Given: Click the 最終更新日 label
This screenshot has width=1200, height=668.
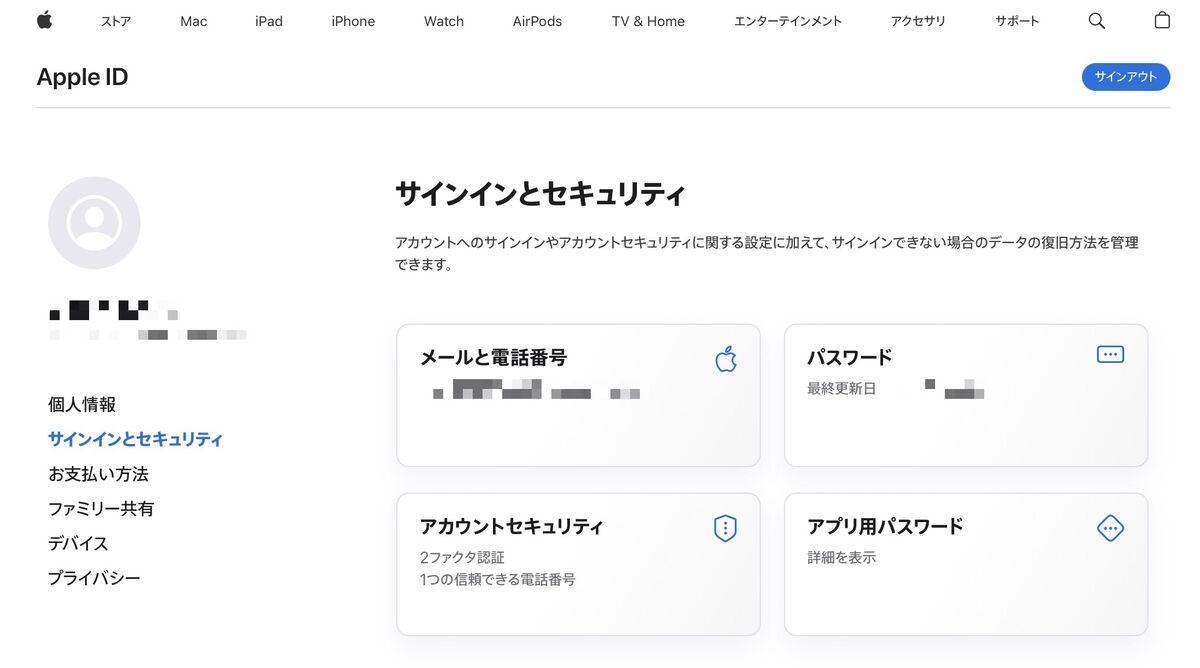Looking at the screenshot, I should [841, 388].
